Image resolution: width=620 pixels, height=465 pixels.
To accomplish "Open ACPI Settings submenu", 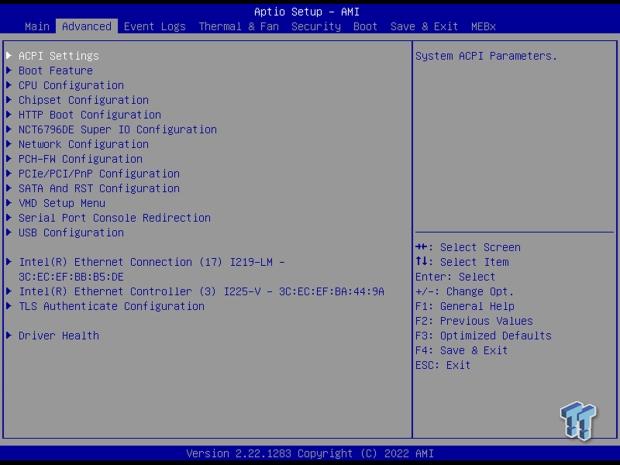I will (x=59, y=56).
